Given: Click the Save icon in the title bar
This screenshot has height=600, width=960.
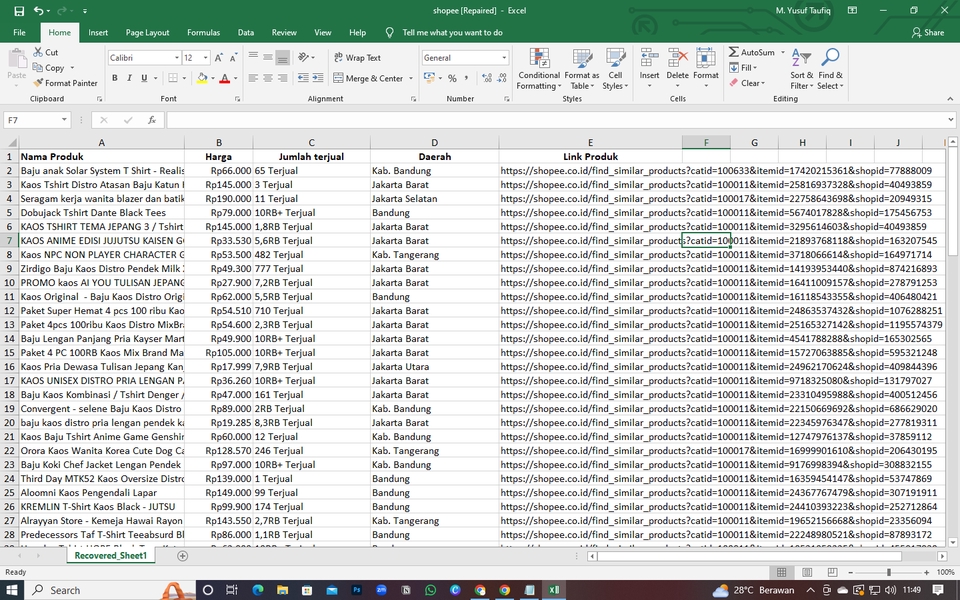Looking at the screenshot, I should [x=19, y=10].
